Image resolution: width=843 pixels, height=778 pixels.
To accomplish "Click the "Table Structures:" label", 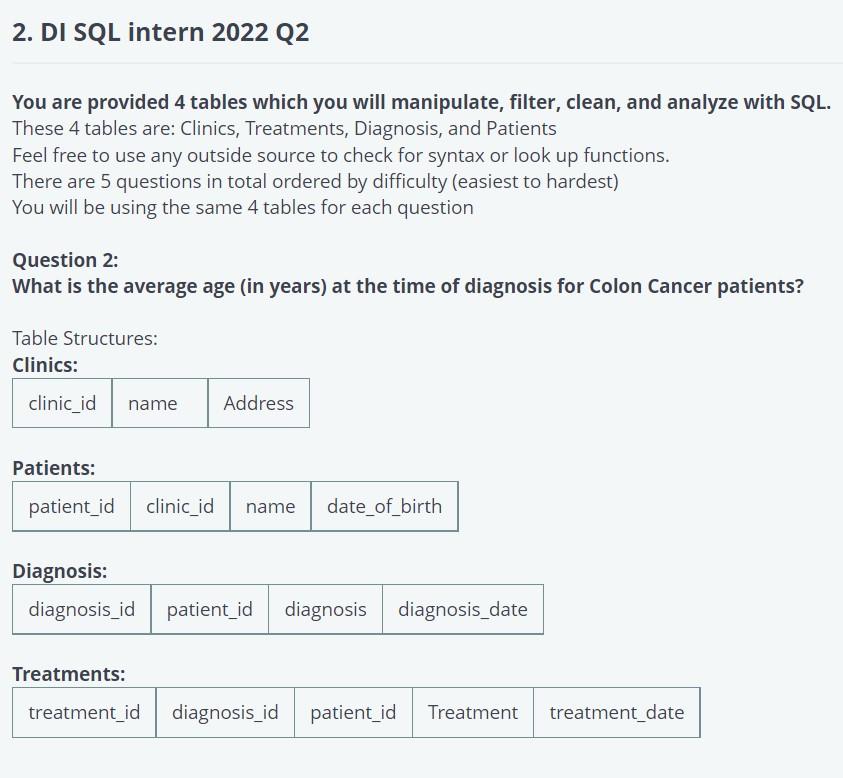I will point(85,338).
